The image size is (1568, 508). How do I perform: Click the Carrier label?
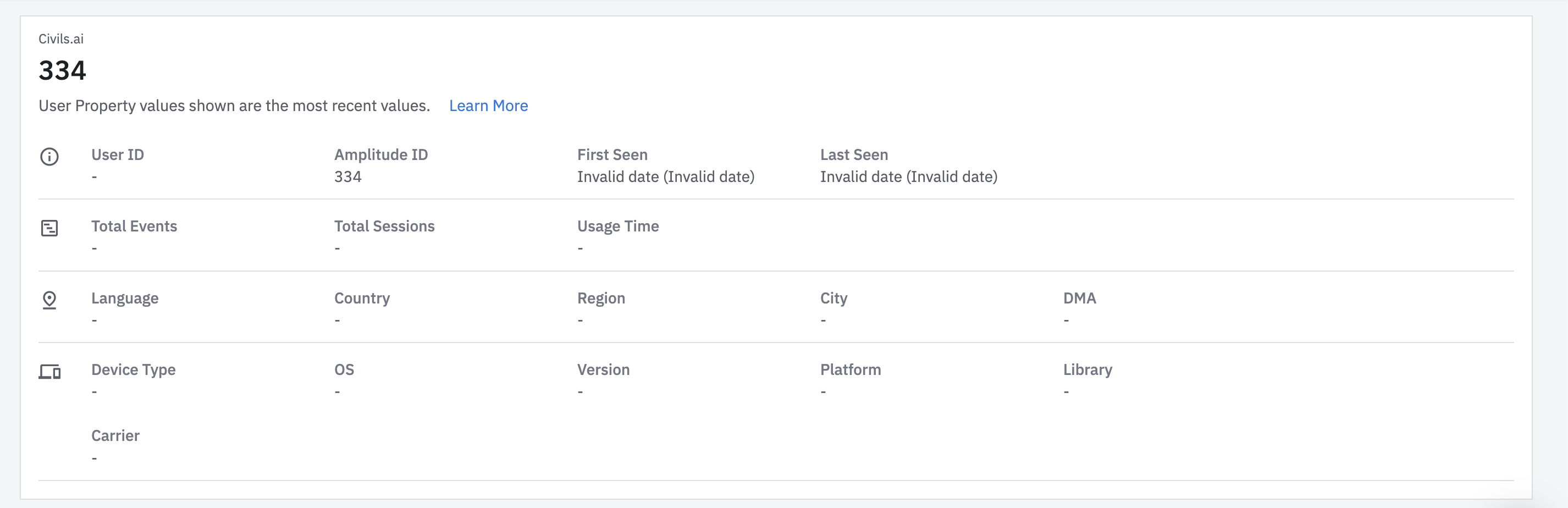115,435
